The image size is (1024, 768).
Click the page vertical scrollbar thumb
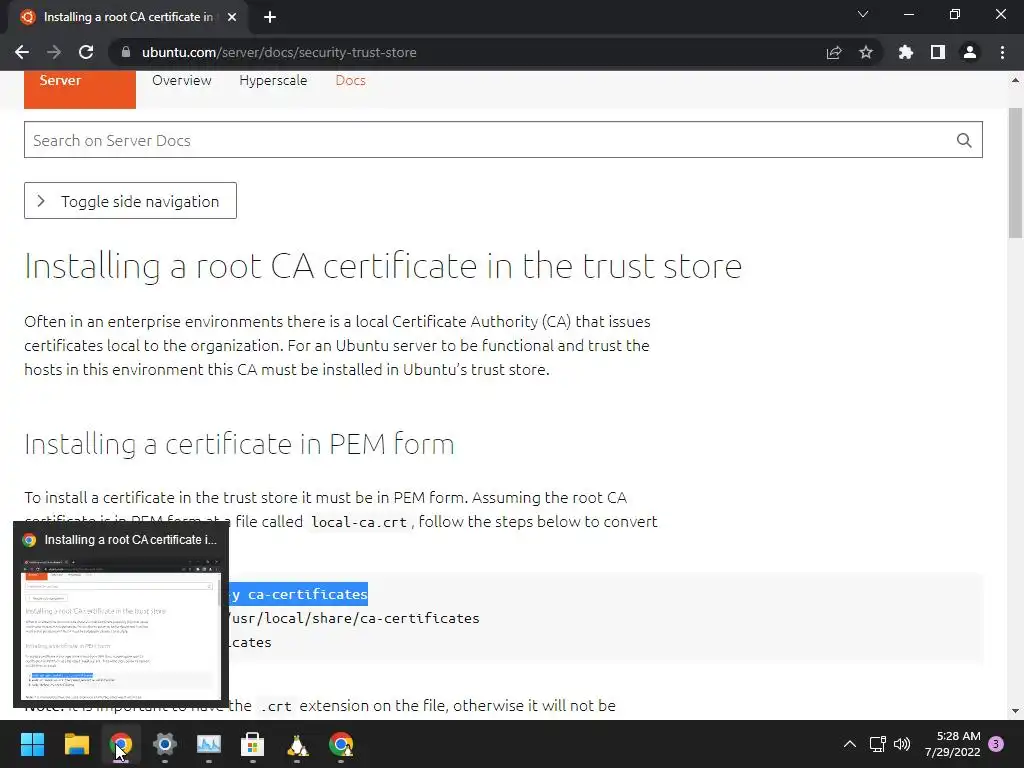[1015, 173]
